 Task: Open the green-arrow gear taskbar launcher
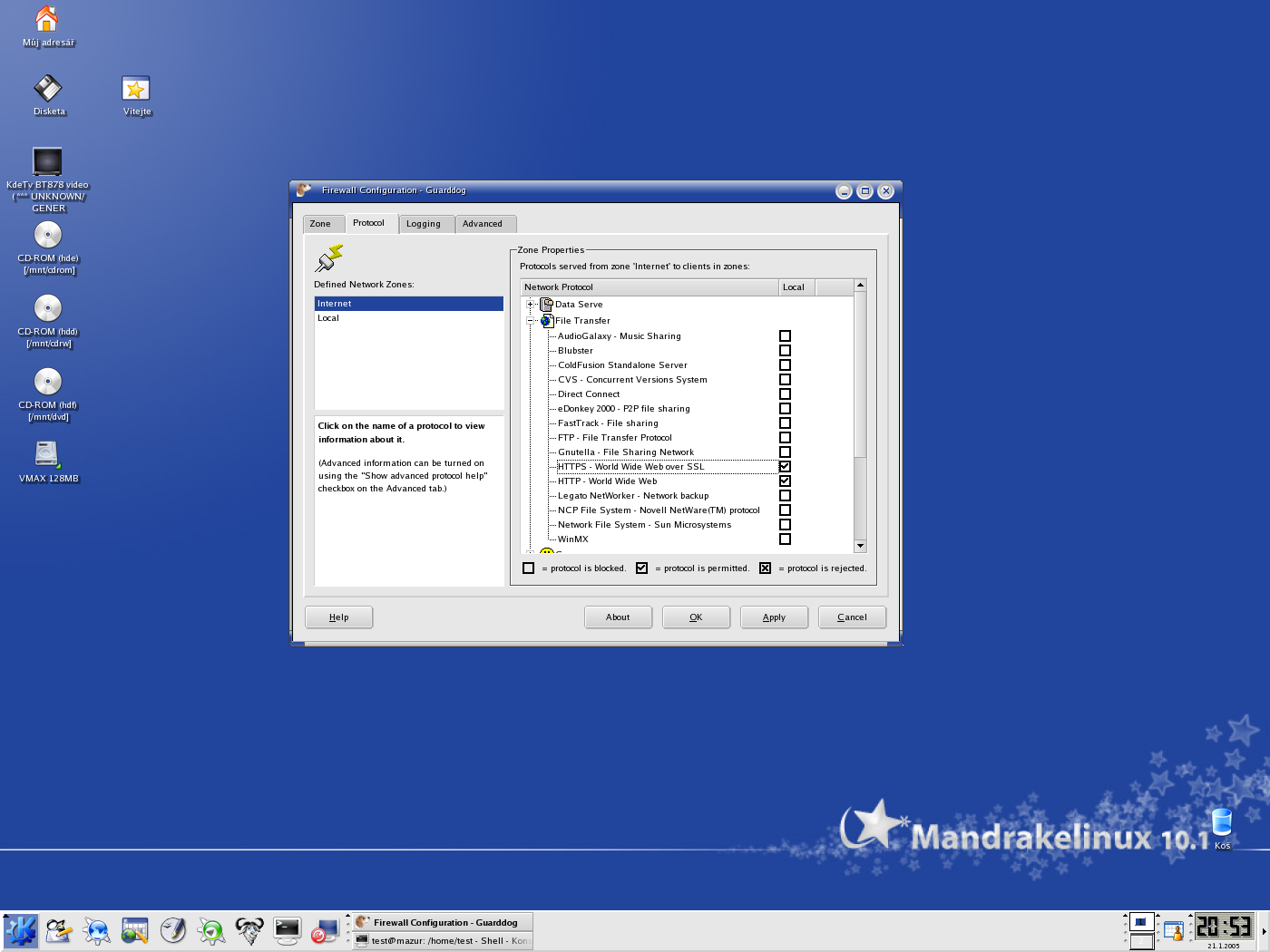(211, 931)
